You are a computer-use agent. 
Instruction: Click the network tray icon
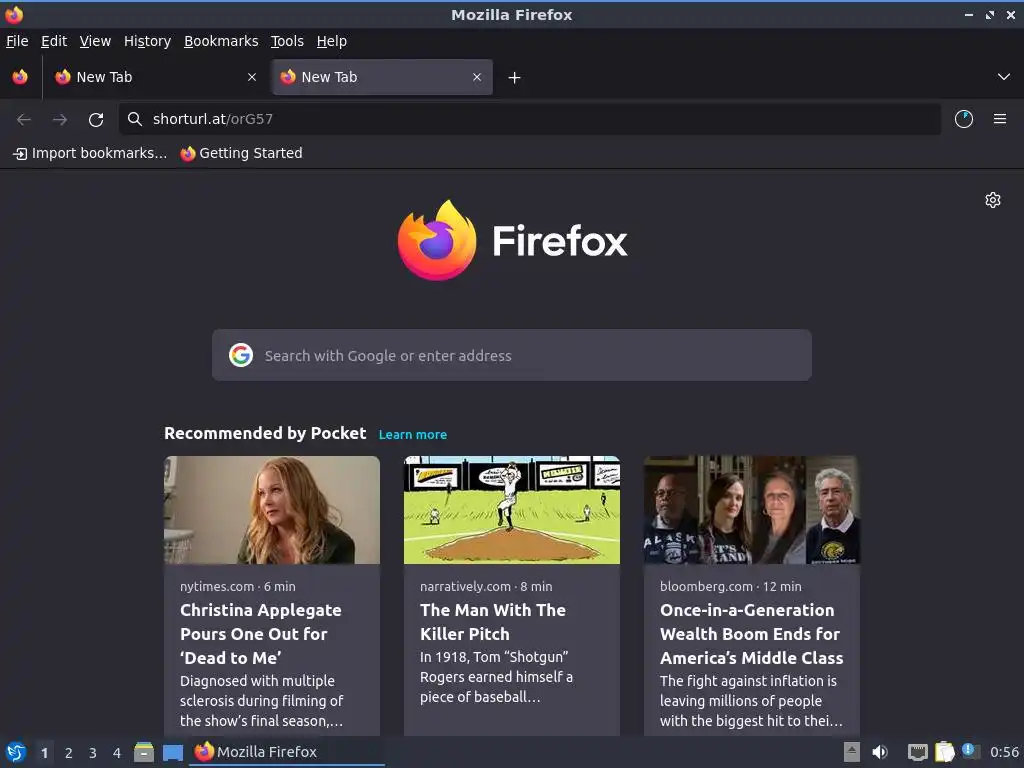[918, 752]
